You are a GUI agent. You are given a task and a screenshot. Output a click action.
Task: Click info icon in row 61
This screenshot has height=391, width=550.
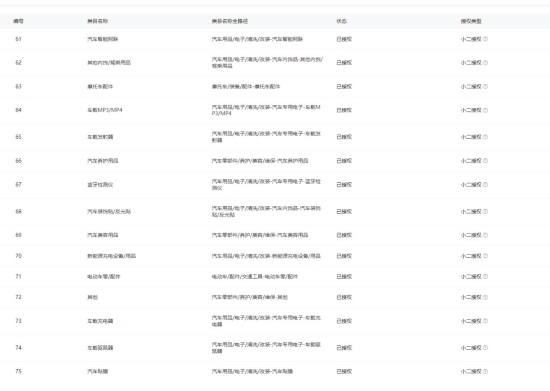pyautogui.click(x=485, y=39)
